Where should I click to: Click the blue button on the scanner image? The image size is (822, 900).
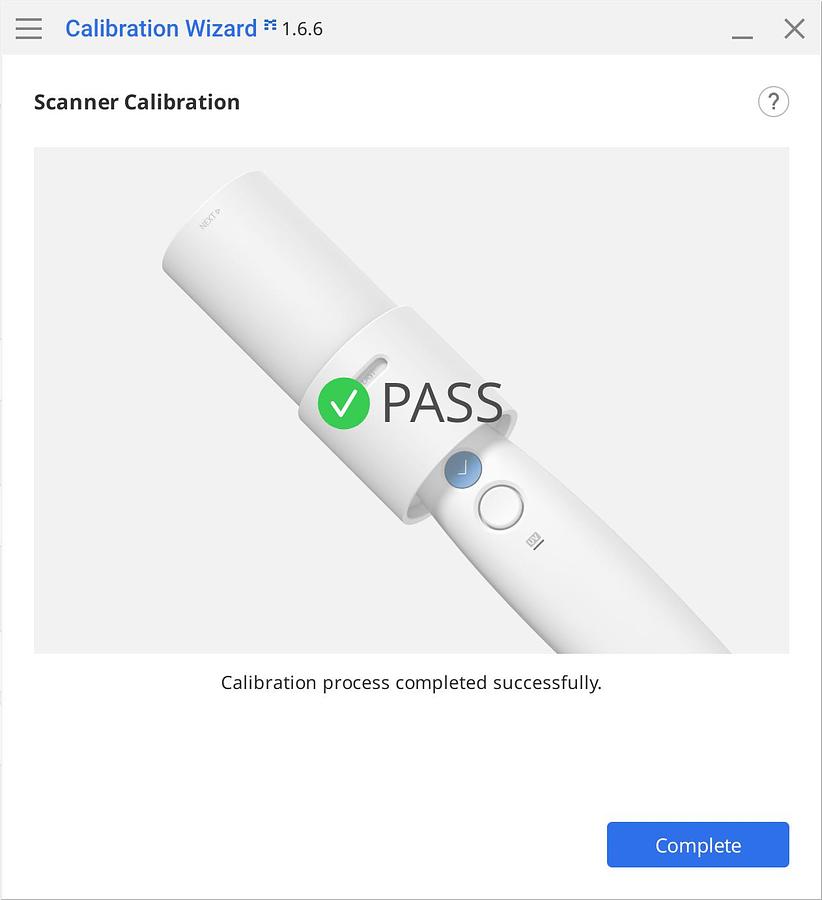(x=463, y=469)
